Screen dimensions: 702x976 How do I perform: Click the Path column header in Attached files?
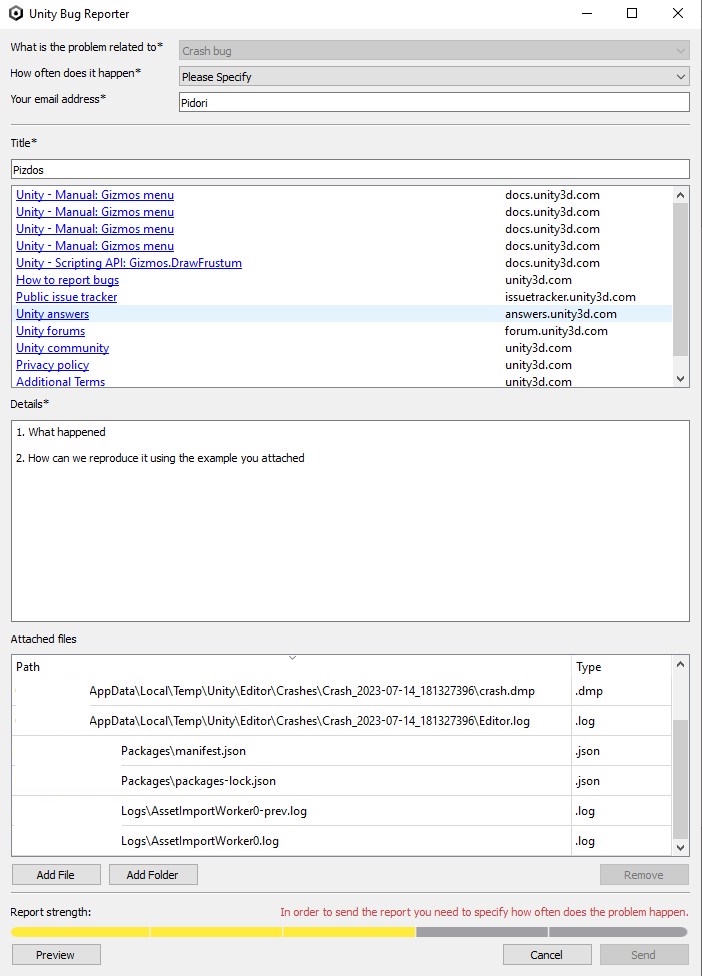291,667
